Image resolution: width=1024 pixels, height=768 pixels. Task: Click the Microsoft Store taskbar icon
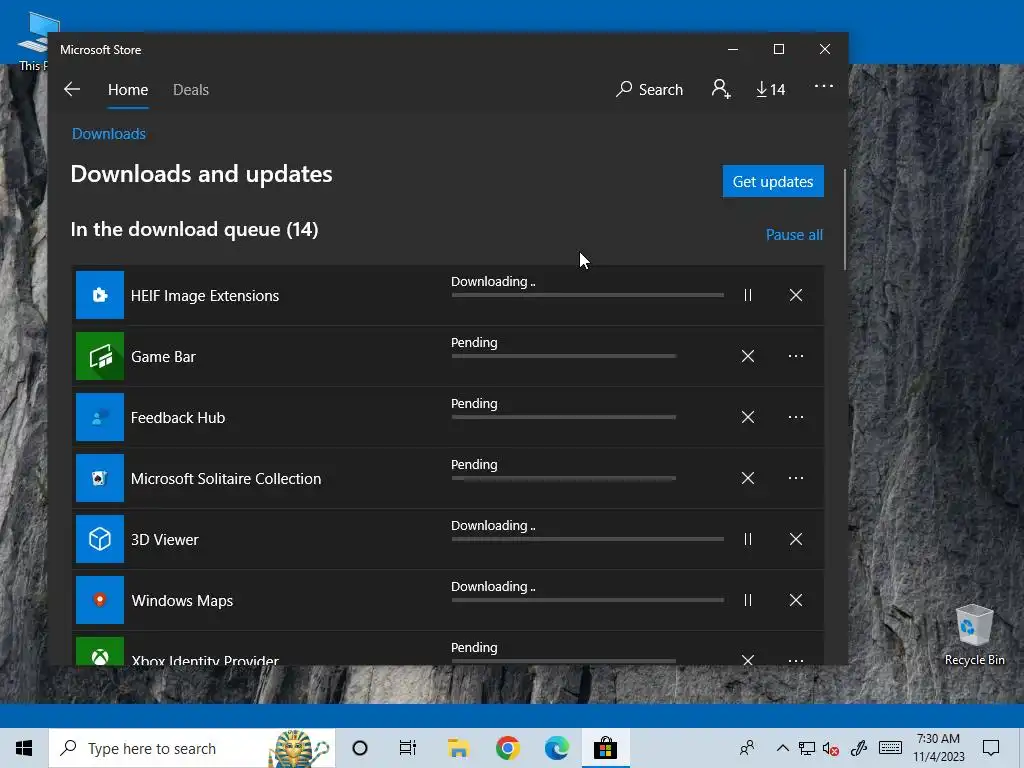[x=605, y=748]
